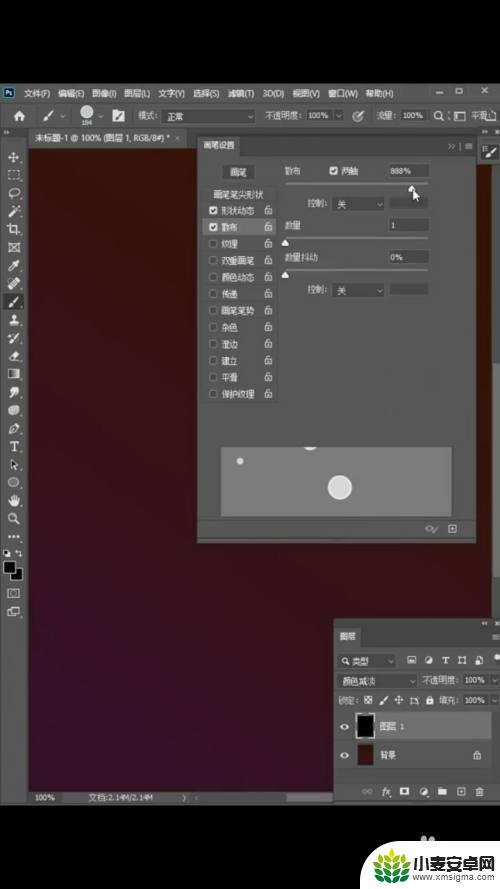Open the 文件(F) menu
Viewport: 500px width, 889px height.
(x=37, y=93)
